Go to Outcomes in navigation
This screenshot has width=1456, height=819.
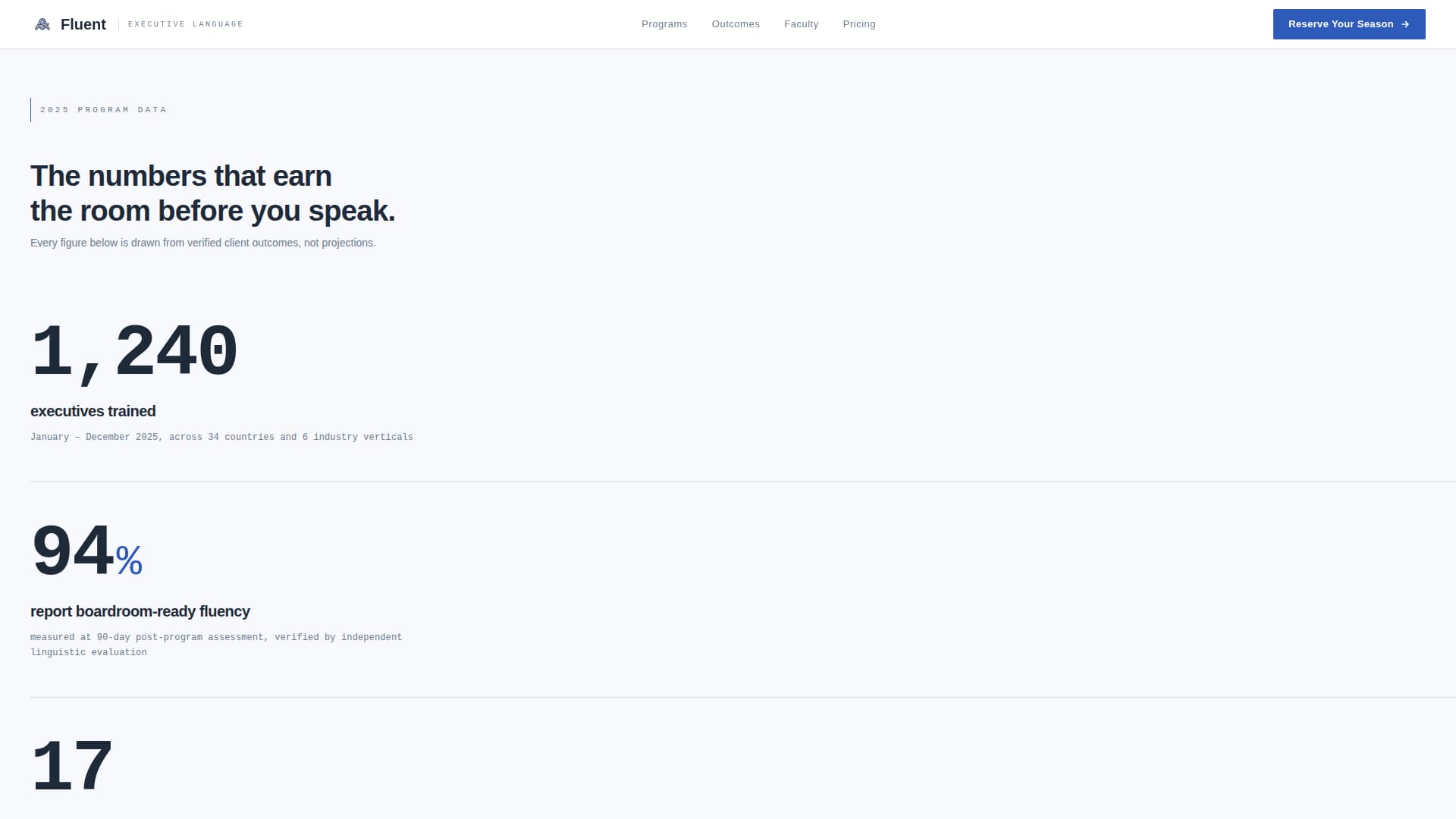[x=736, y=24]
